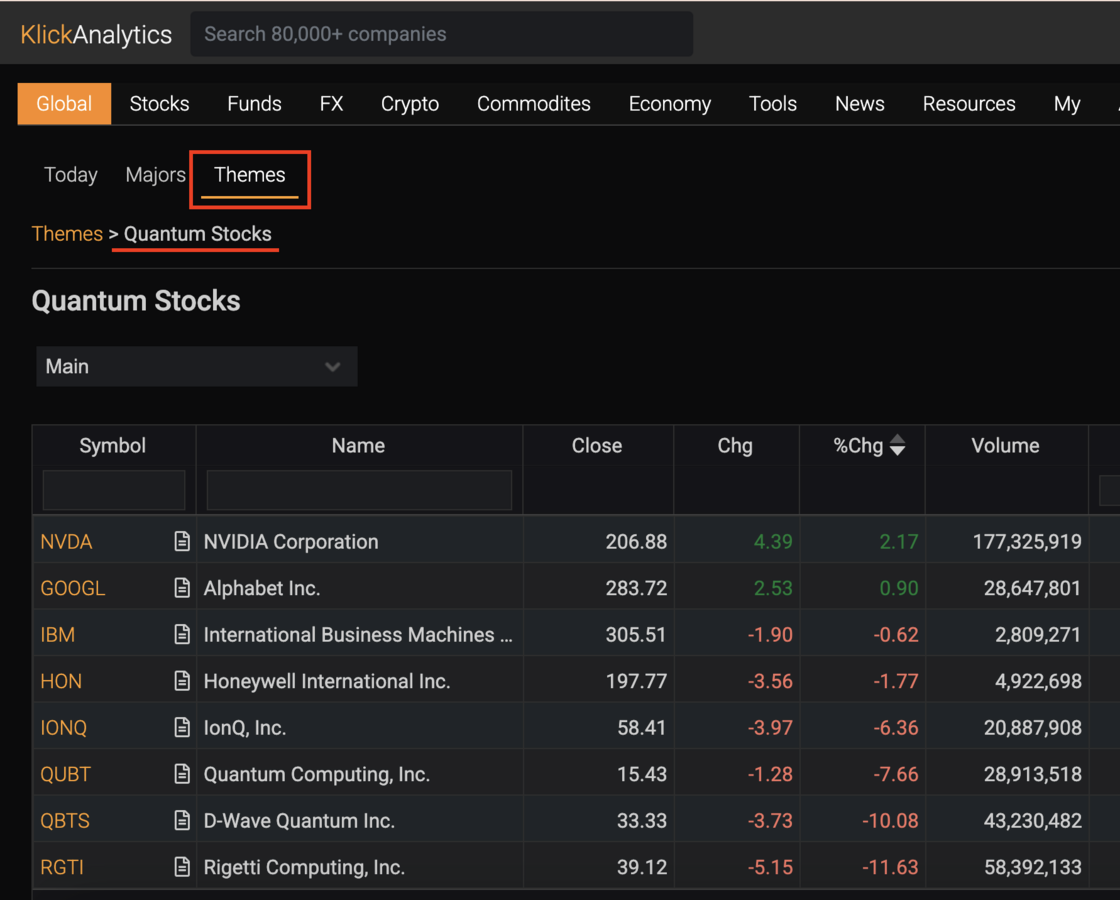Focus the Name column filter field
The height and width of the screenshot is (900, 1120).
click(x=359, y=490)
